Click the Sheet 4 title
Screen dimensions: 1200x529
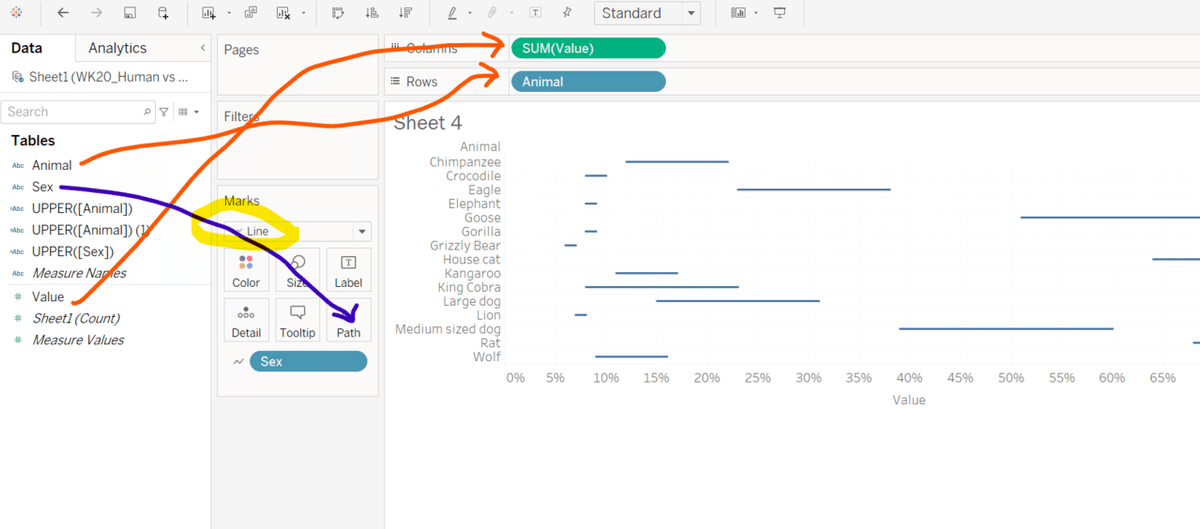[x=428, y=123]
